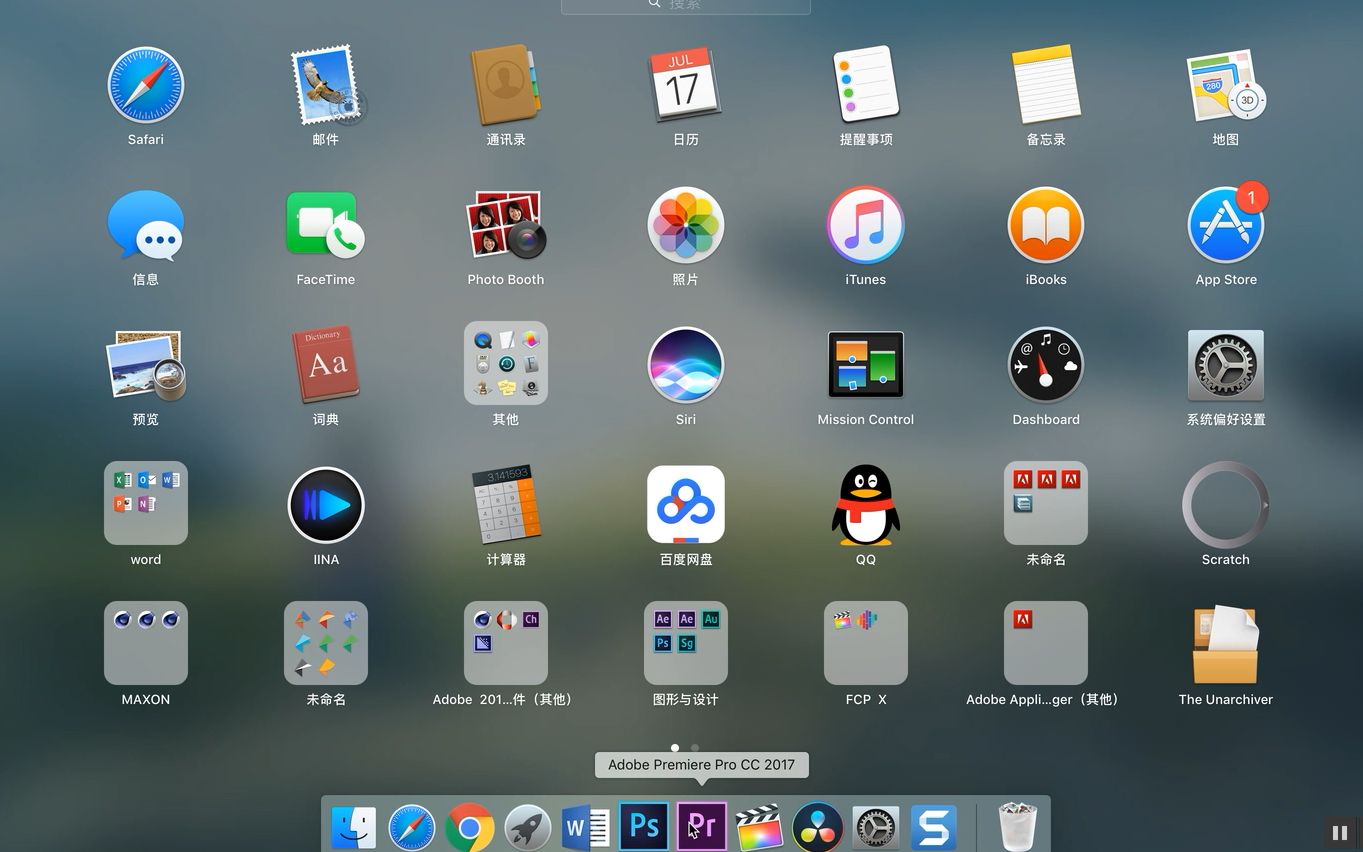Open System Preferences gear in Dock
Screen dimensions: 1363x852
point(876,827)
